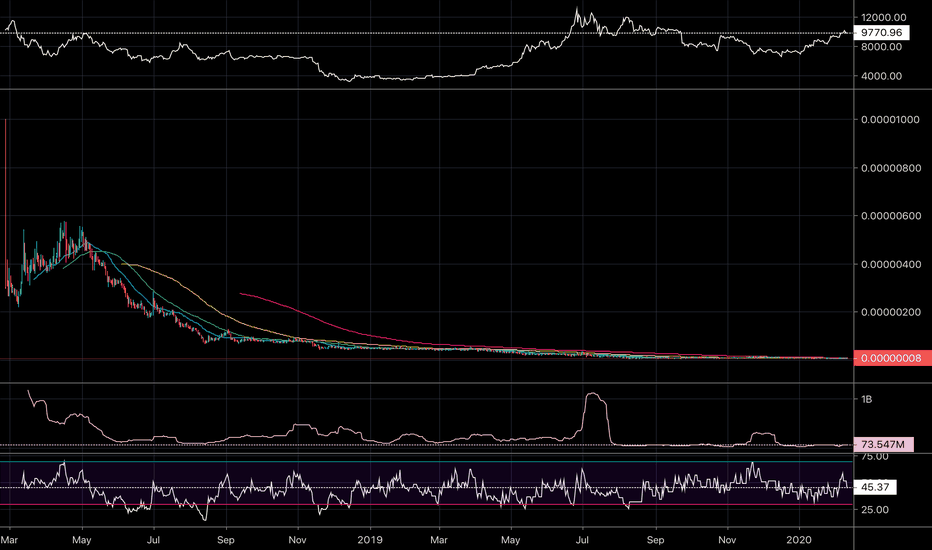
Task: Click the red 0.00000008 last price label
Action: [x=893, y=358]
